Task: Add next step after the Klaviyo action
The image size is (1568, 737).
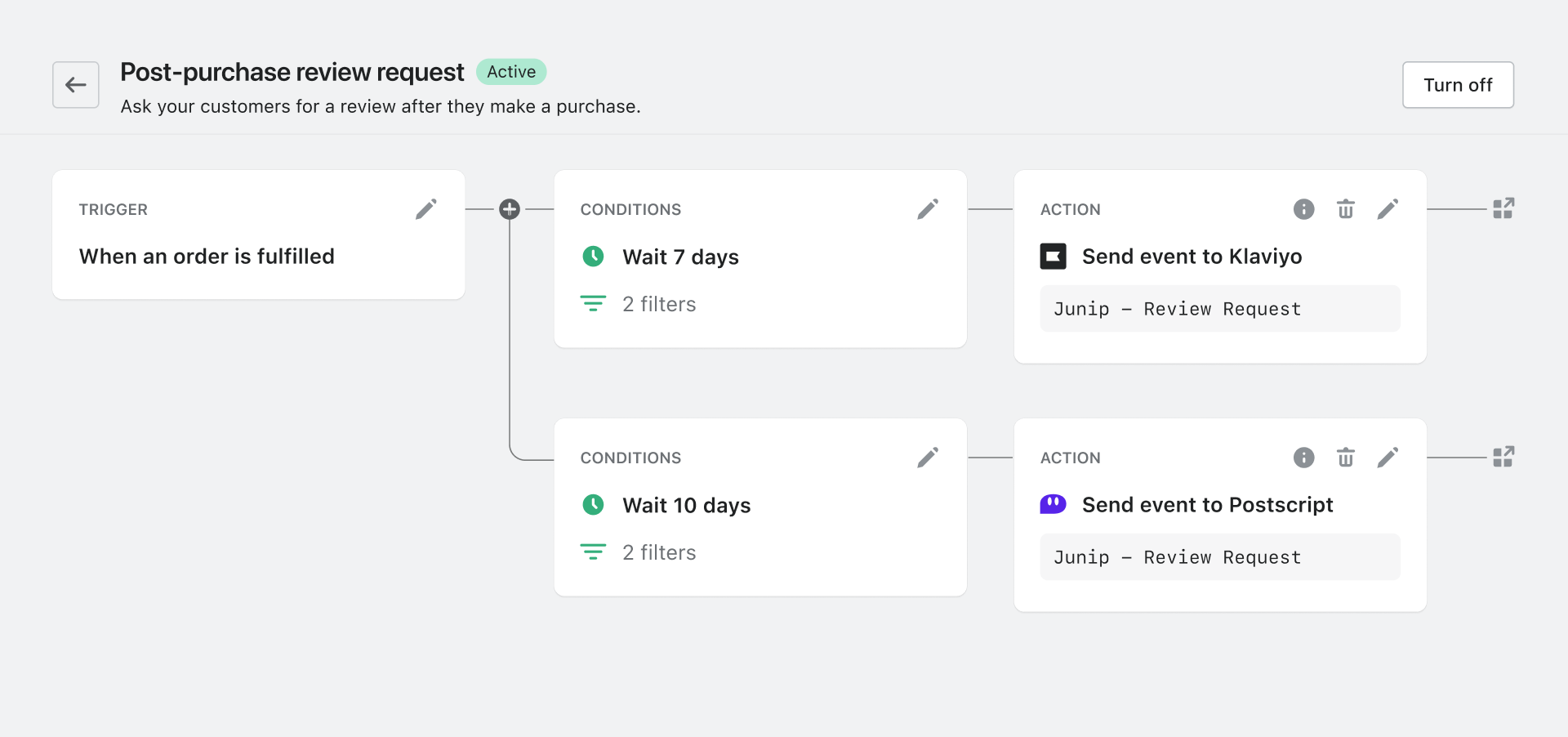Action: 1503,208
